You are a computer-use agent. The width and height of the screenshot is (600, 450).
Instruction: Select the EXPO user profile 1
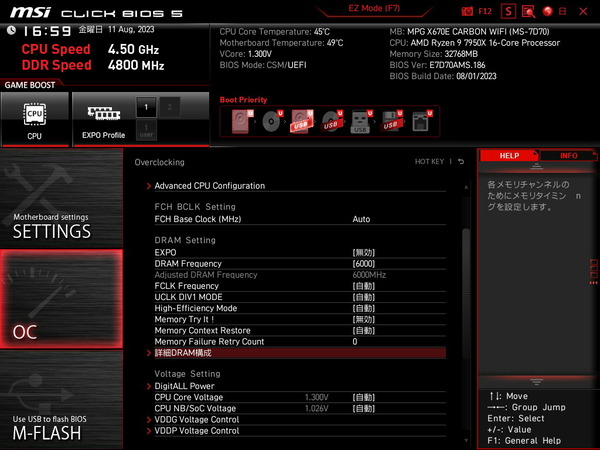(x=146, y=130)
